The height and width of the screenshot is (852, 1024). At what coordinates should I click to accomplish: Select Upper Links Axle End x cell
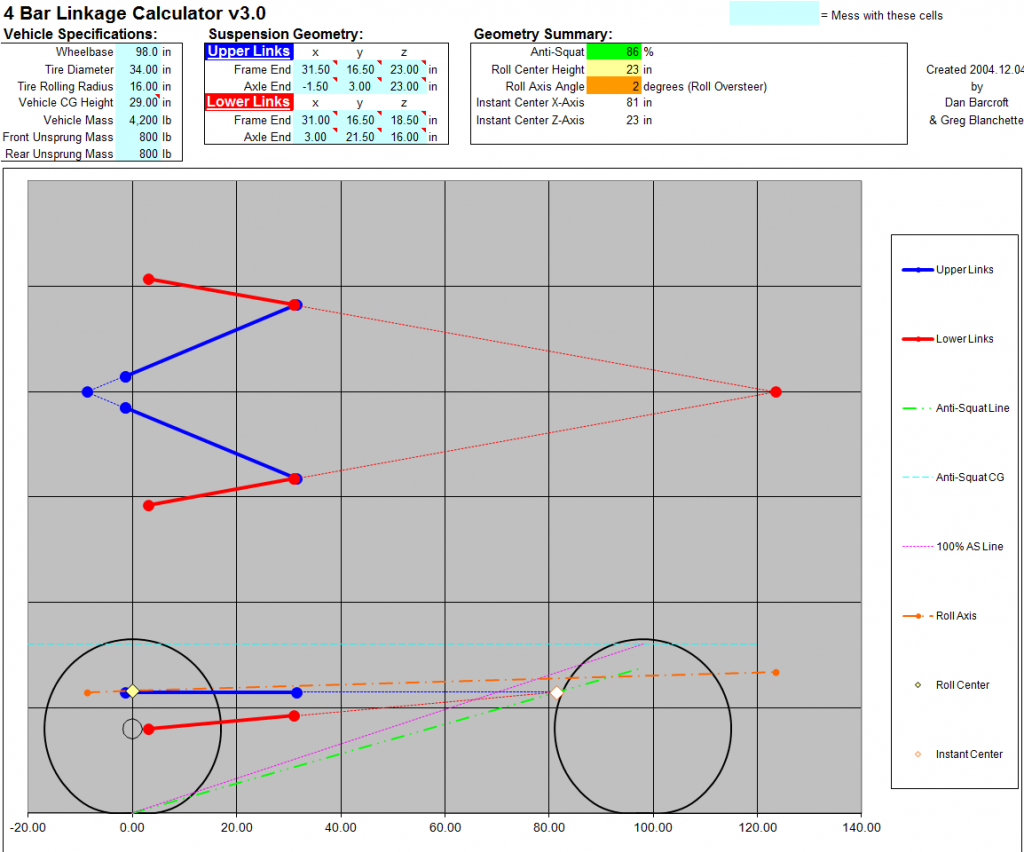tap(316, 86)
